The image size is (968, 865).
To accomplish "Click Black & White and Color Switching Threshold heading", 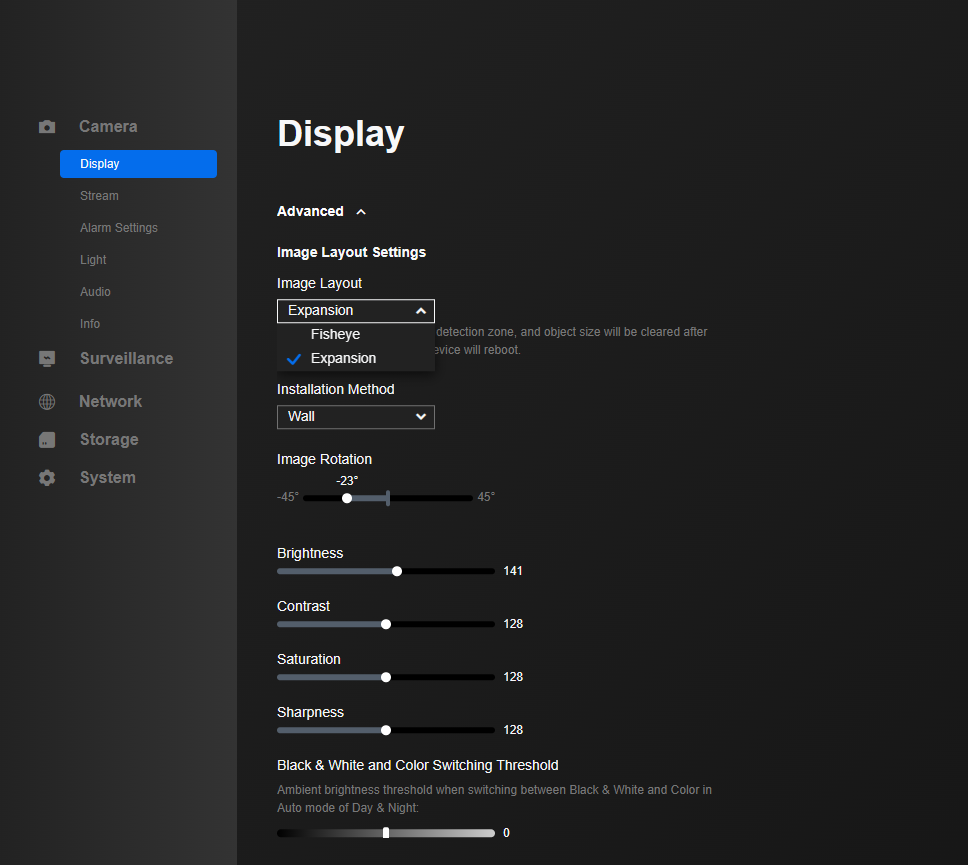I will pos(417,766).
